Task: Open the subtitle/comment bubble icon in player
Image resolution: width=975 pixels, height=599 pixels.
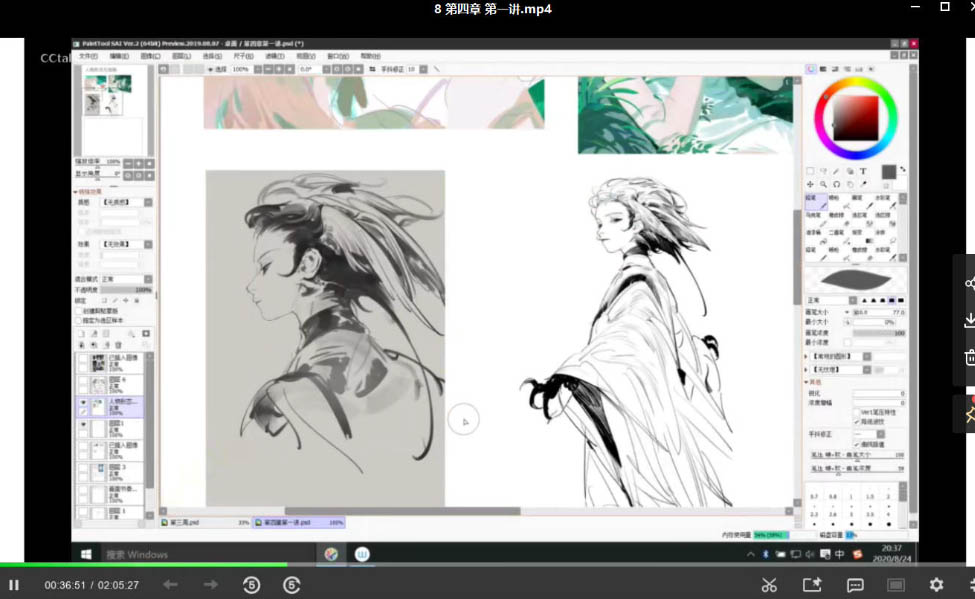Action: click(855, 585)
